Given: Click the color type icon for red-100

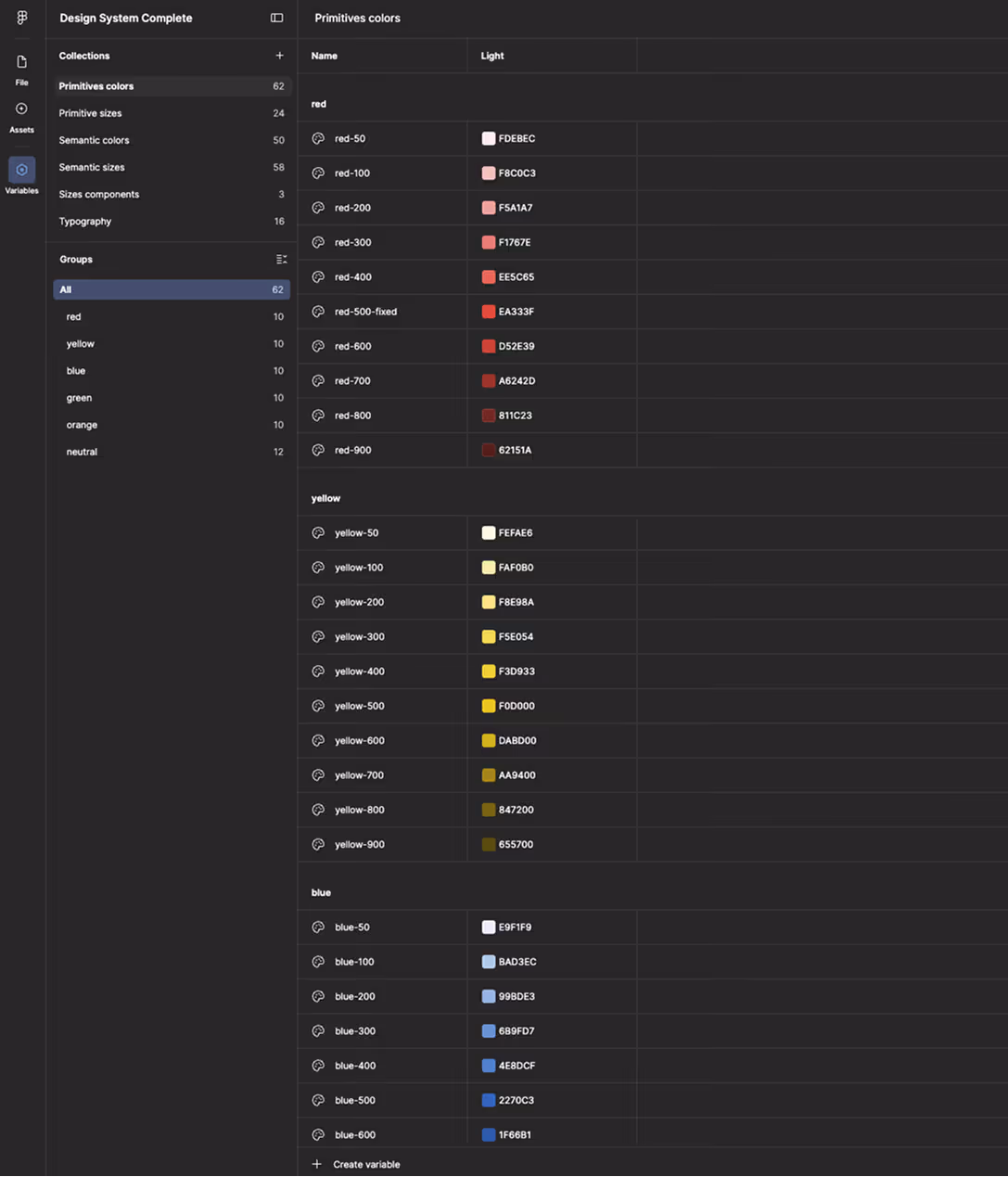Looking at the screenshot, I should [318, 173].
